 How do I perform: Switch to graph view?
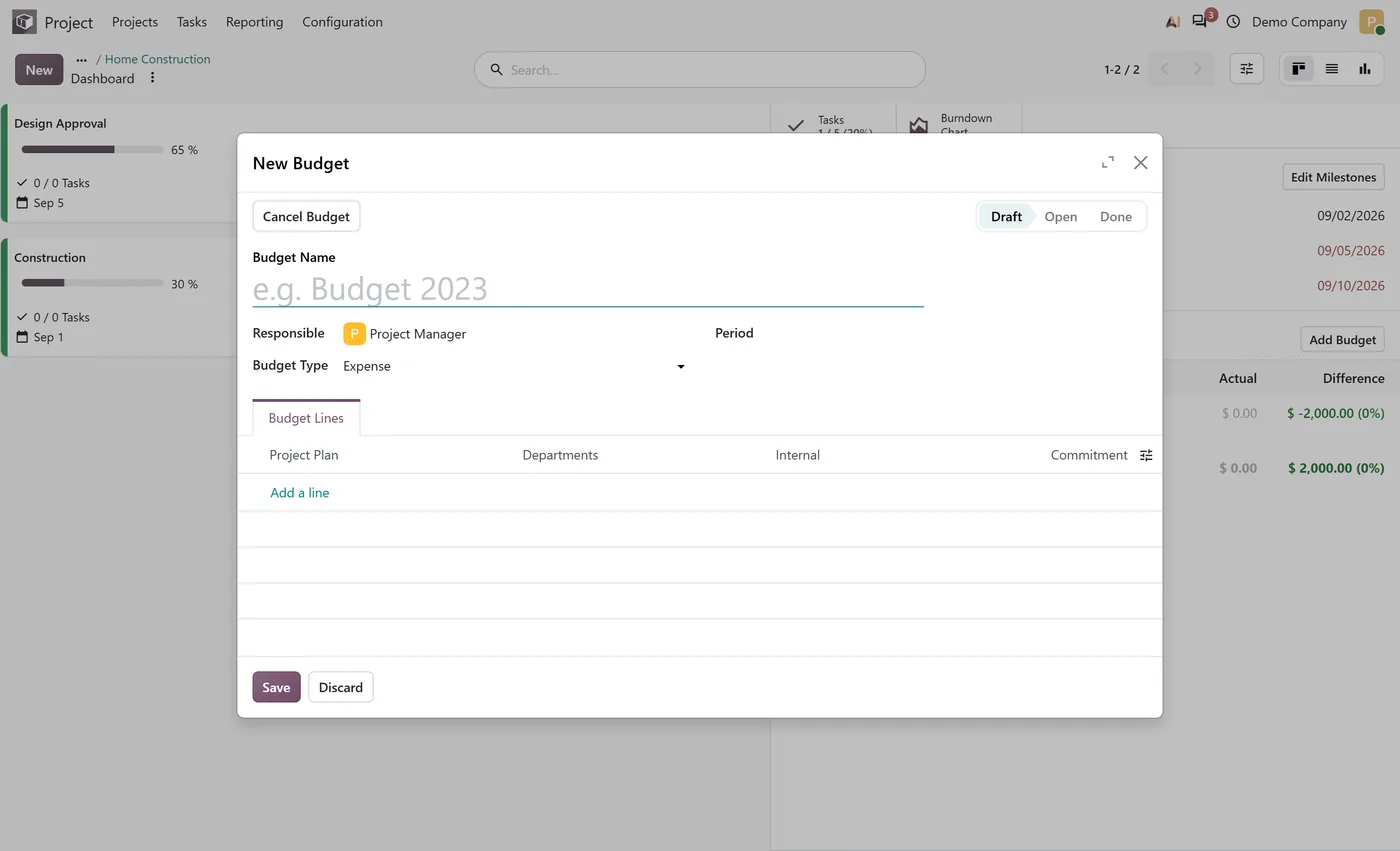coord(1364,69)
